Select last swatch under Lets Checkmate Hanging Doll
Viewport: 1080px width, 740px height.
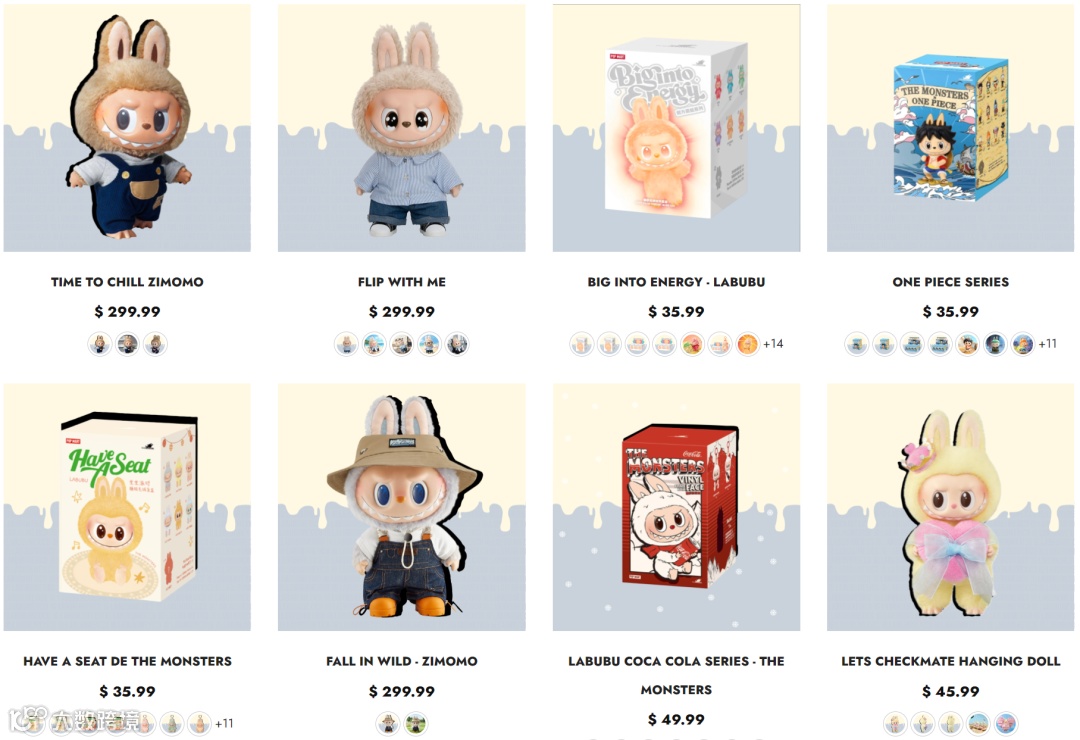pyautogui.click(x=1006, y=723)
